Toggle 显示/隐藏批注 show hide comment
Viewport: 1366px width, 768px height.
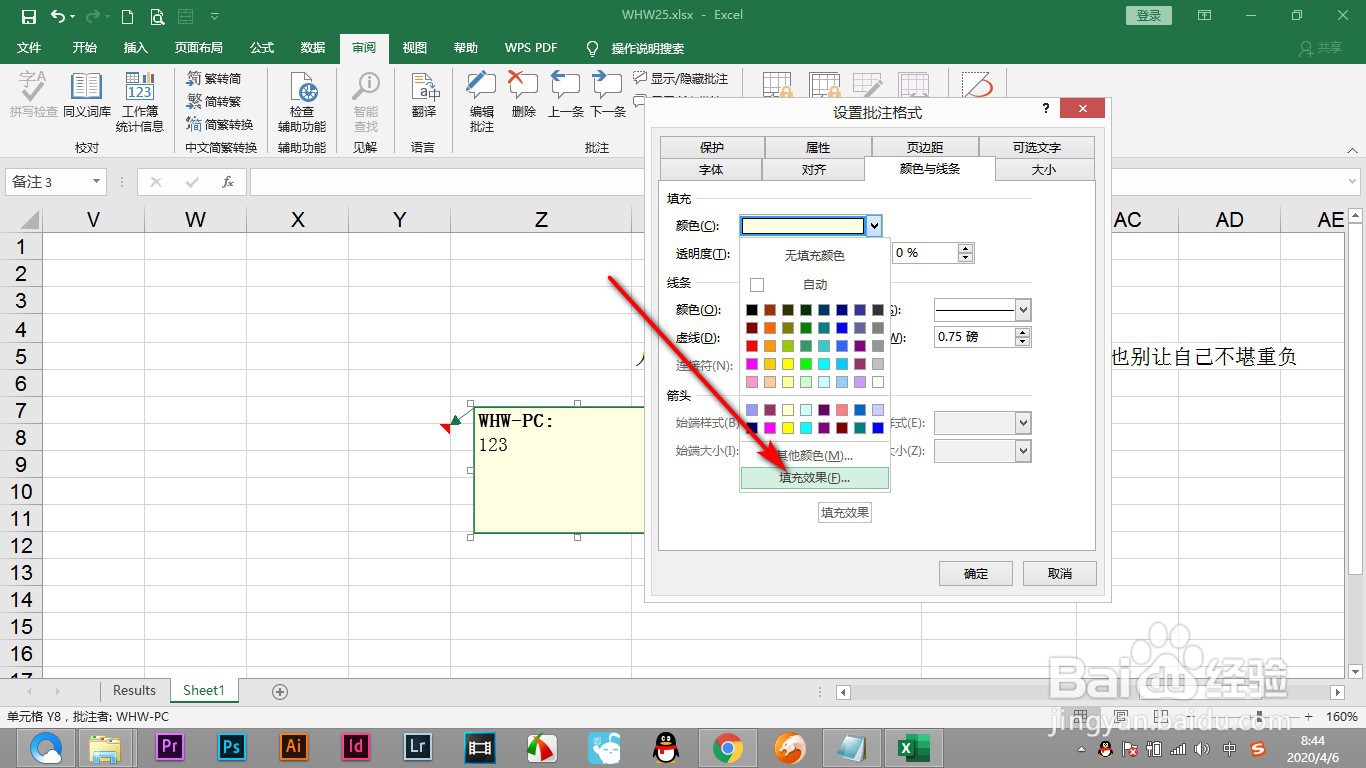(681, 78)
